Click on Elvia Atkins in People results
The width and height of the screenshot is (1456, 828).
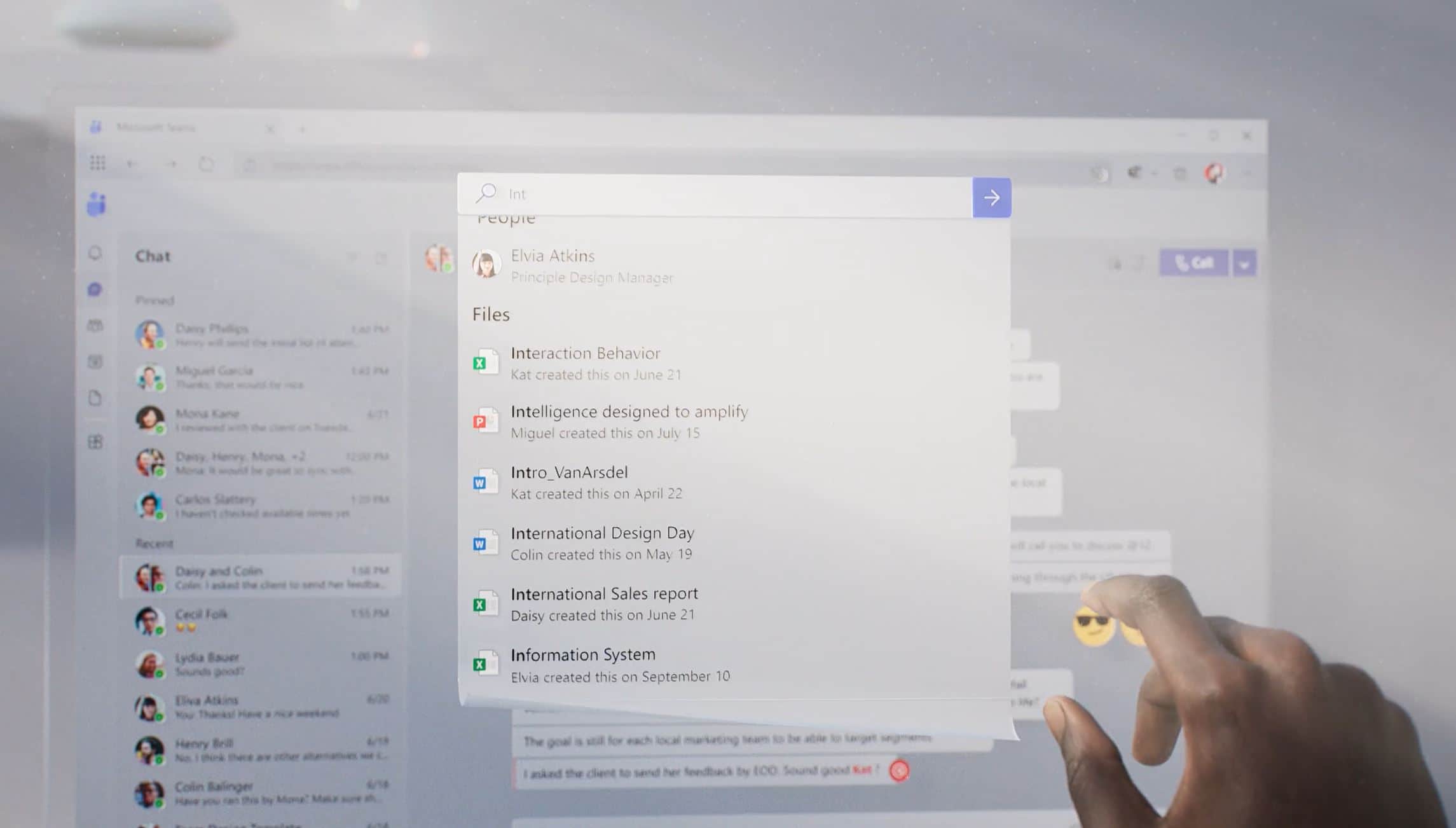pyautogui.click(x=552, y=265)
